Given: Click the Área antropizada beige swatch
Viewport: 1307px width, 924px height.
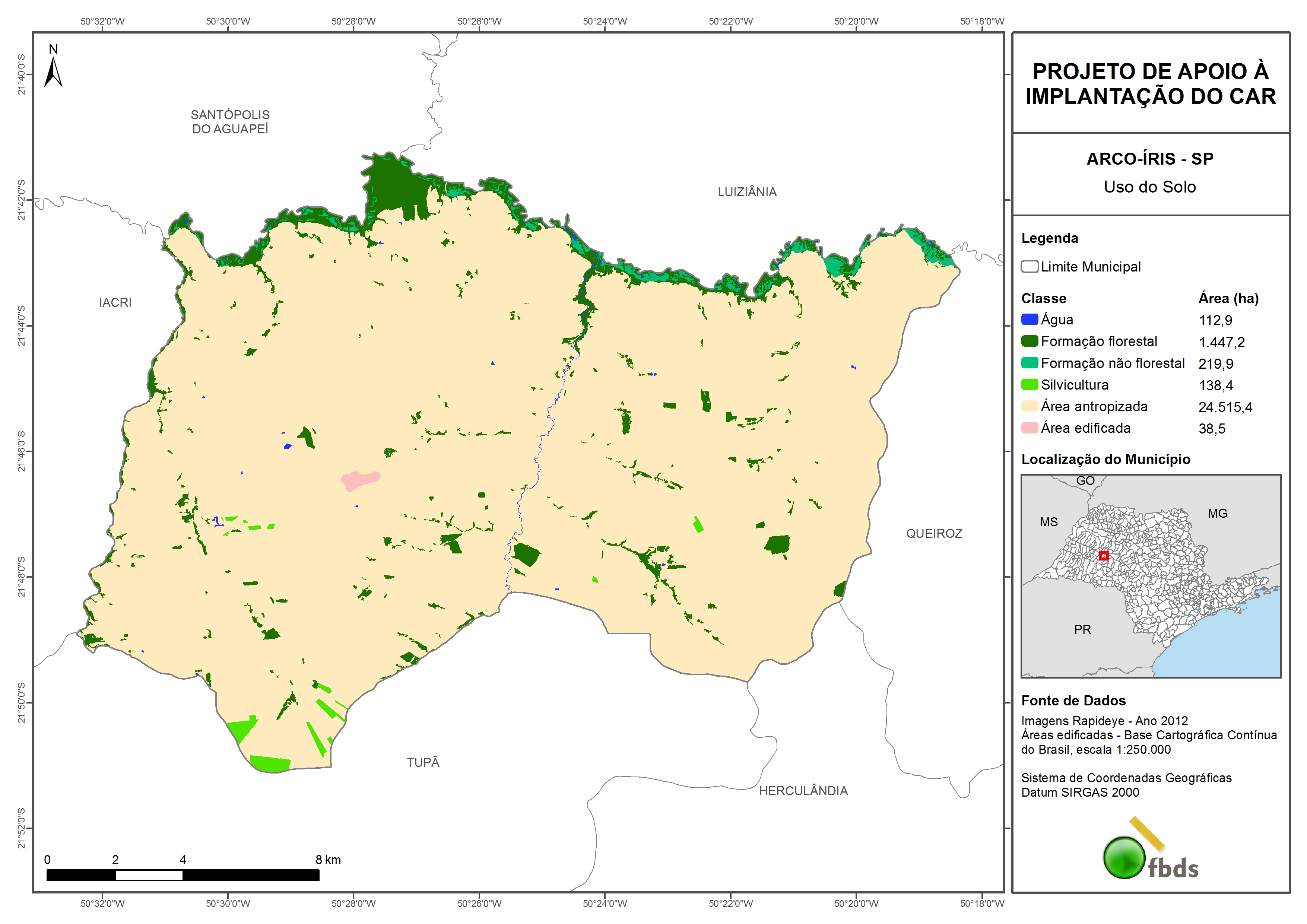Looking at the screenshot, I should [1029, 406].
